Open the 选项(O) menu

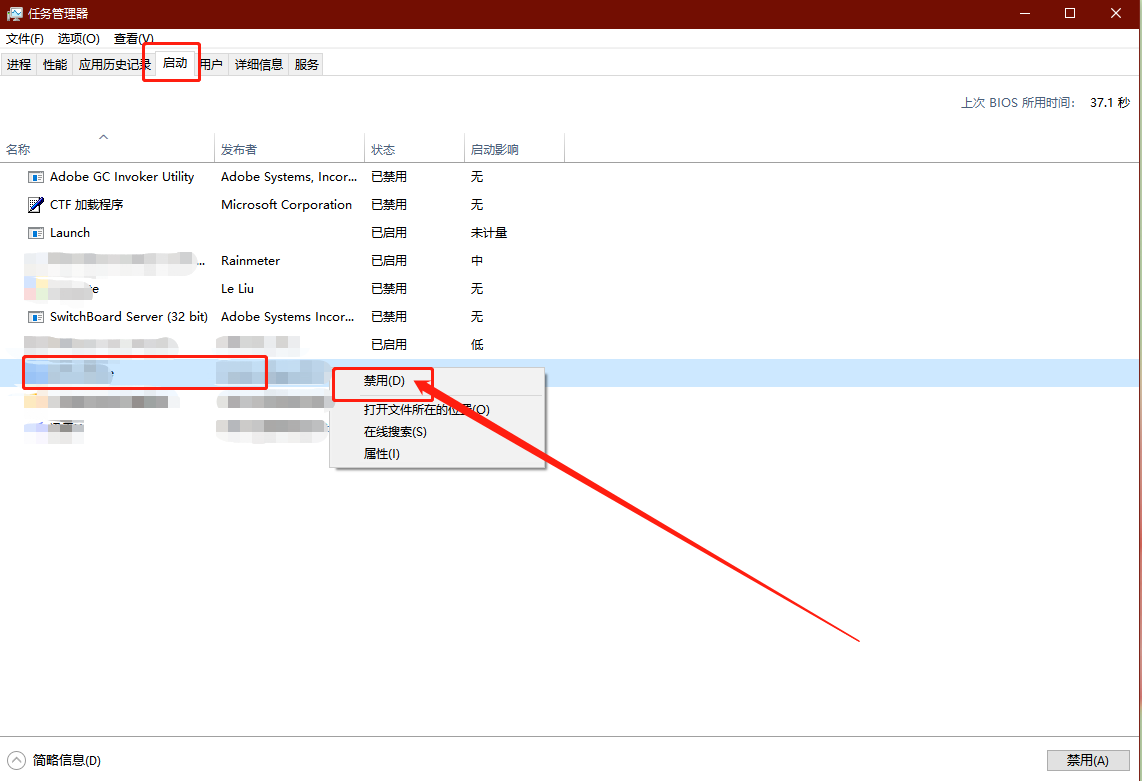(78, 39)
